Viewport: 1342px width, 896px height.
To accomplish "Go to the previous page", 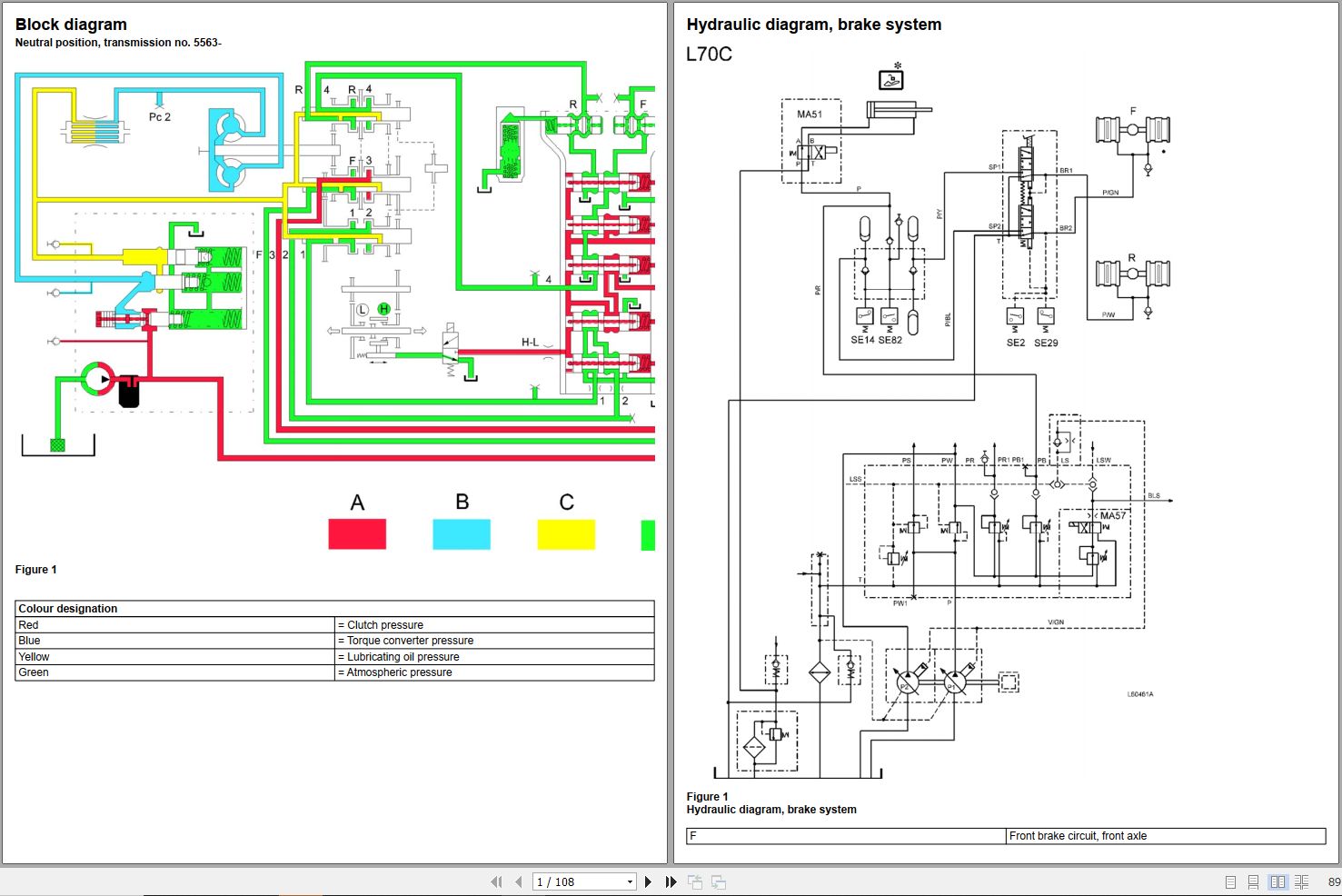I will [x=518, y=881].
